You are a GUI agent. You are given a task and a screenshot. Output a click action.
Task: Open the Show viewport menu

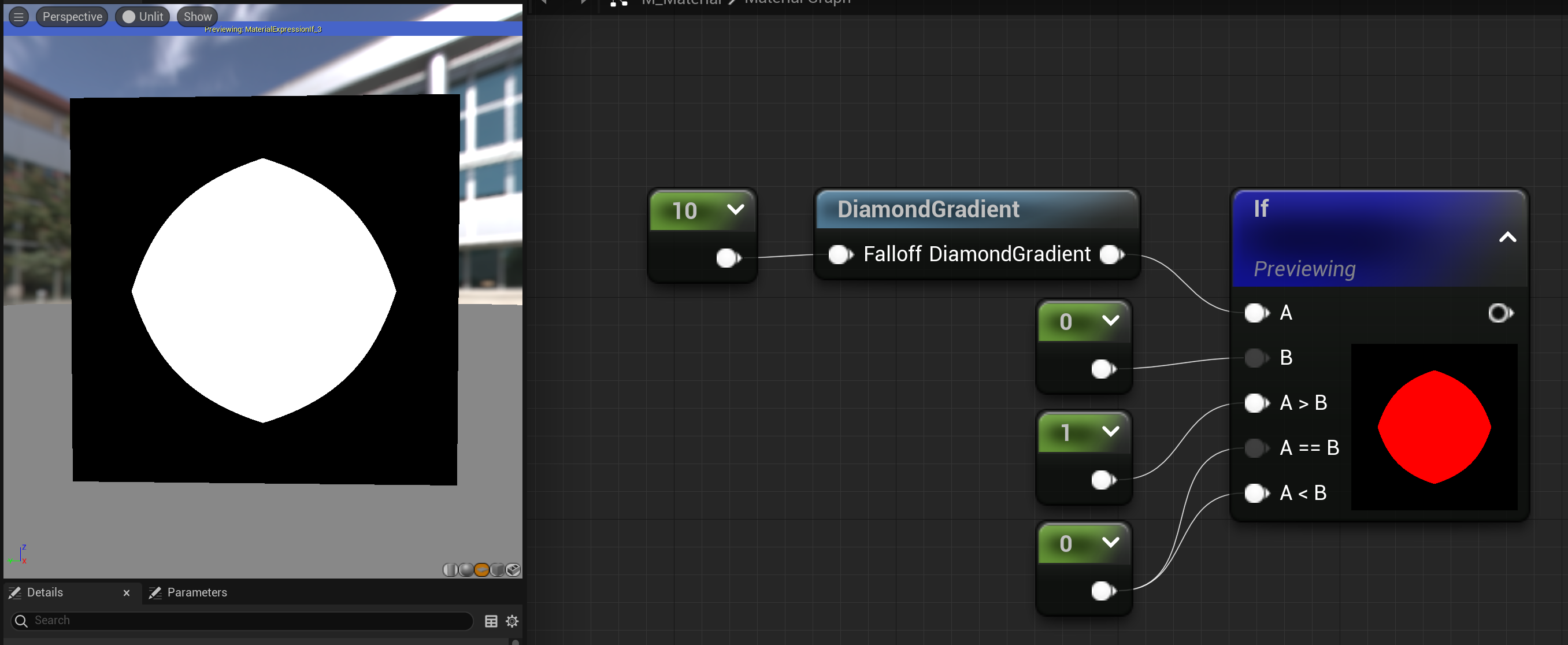tap(197, 16)
